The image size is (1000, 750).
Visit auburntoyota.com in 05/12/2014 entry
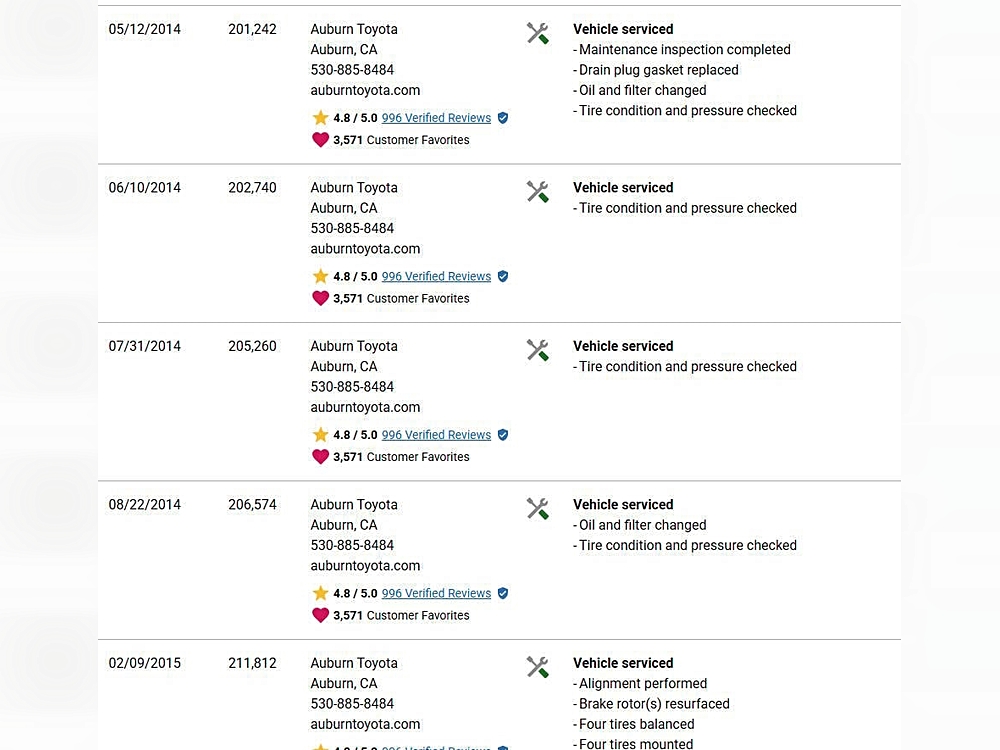click(365, 90)
